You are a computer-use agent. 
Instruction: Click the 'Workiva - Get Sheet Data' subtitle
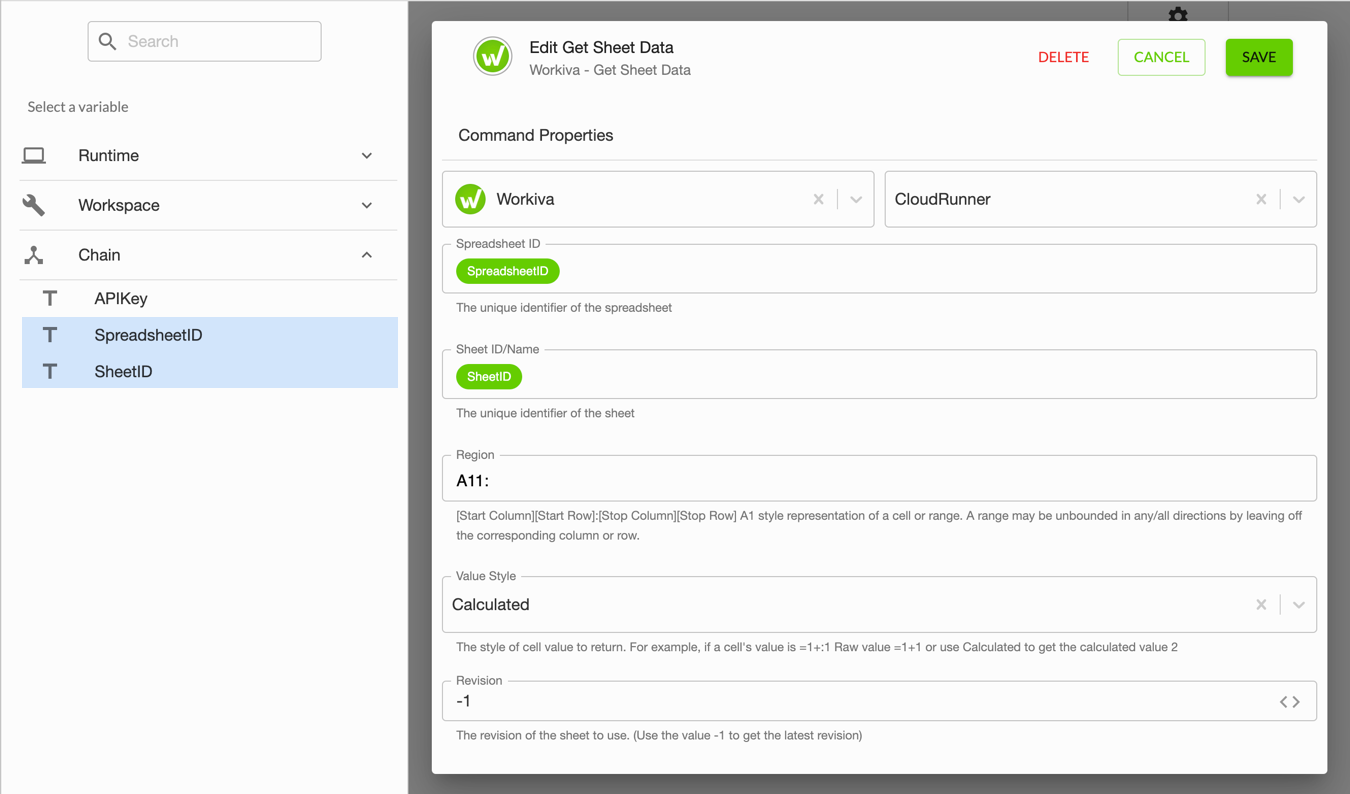[610, 70]
